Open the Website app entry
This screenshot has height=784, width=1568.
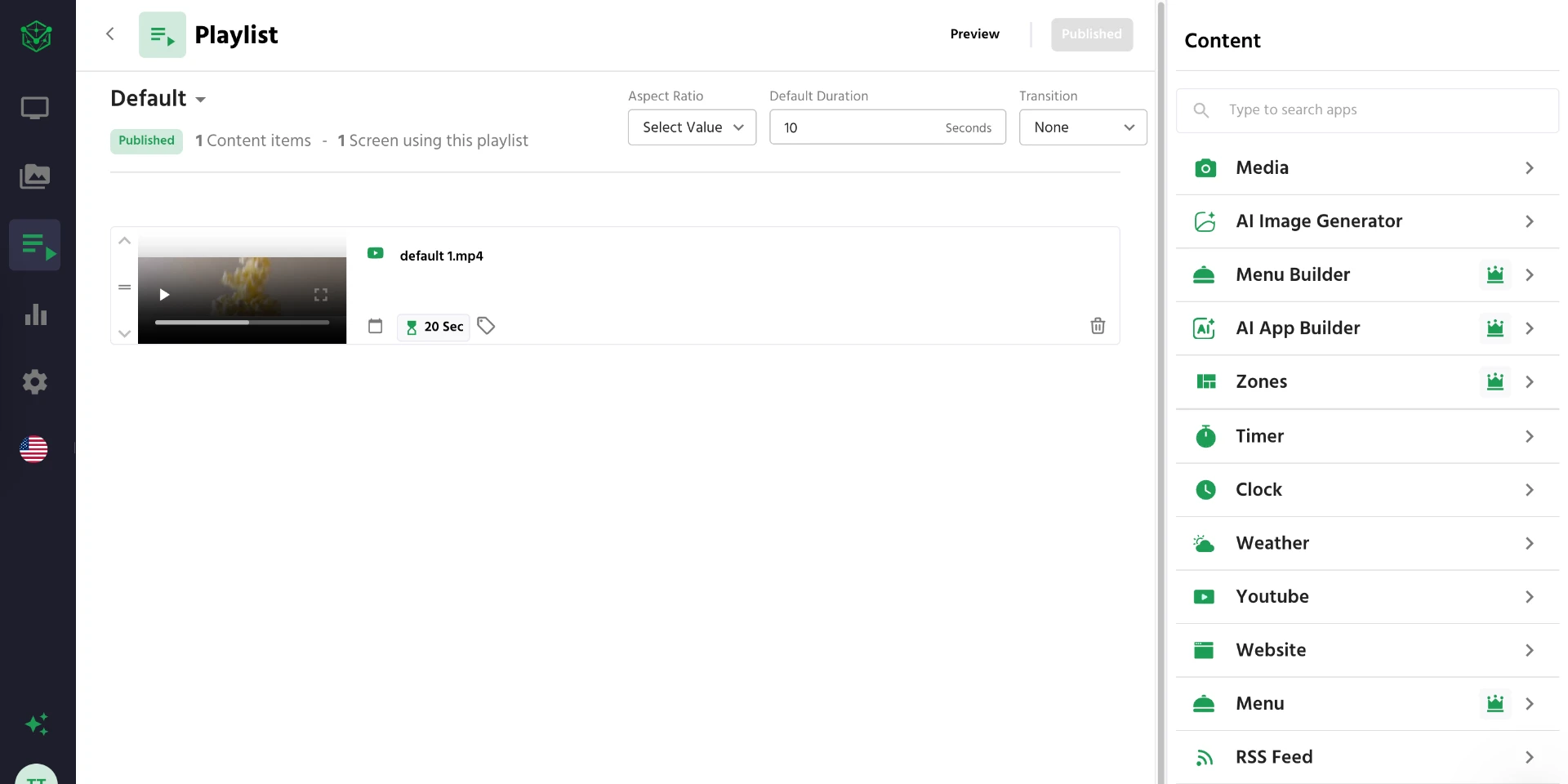pos(1367,650)
